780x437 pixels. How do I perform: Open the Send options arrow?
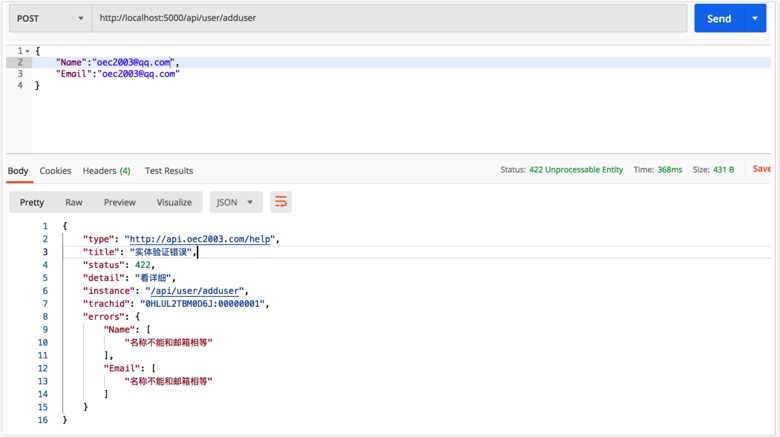(x=755, y=18)
